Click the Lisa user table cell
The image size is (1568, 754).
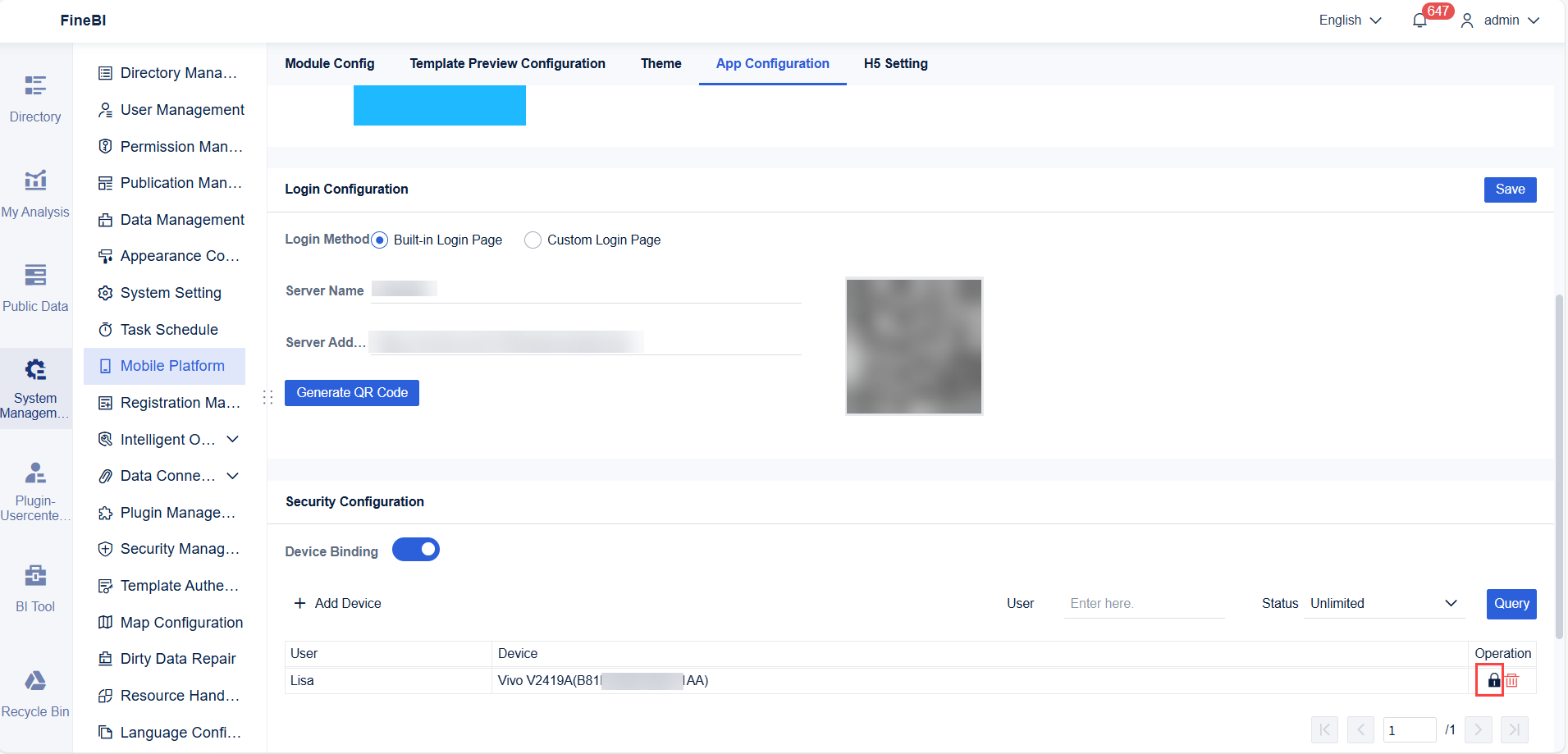[388, 680]
